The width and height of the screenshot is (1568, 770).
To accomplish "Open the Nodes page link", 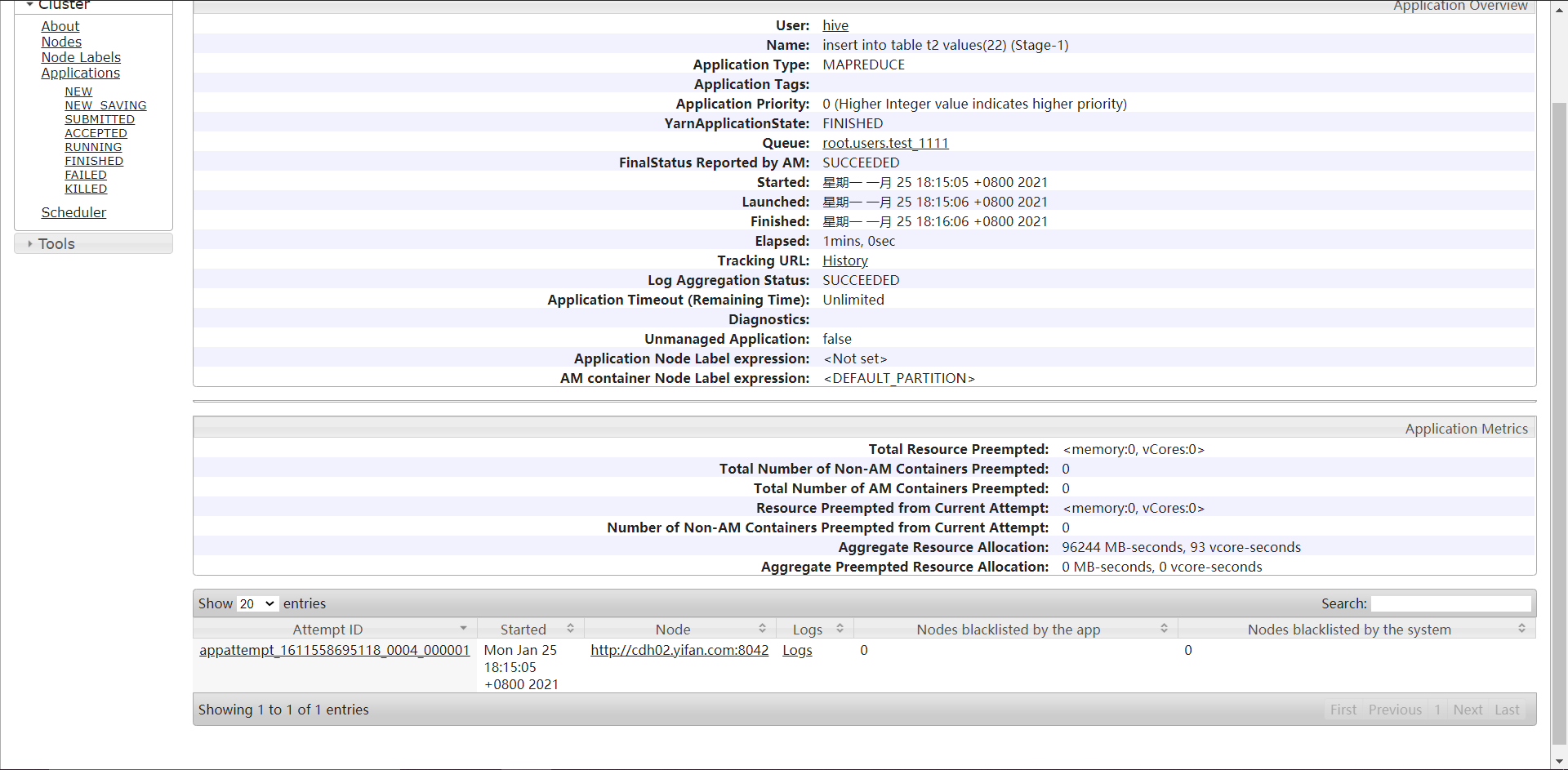I will point(61,42).
